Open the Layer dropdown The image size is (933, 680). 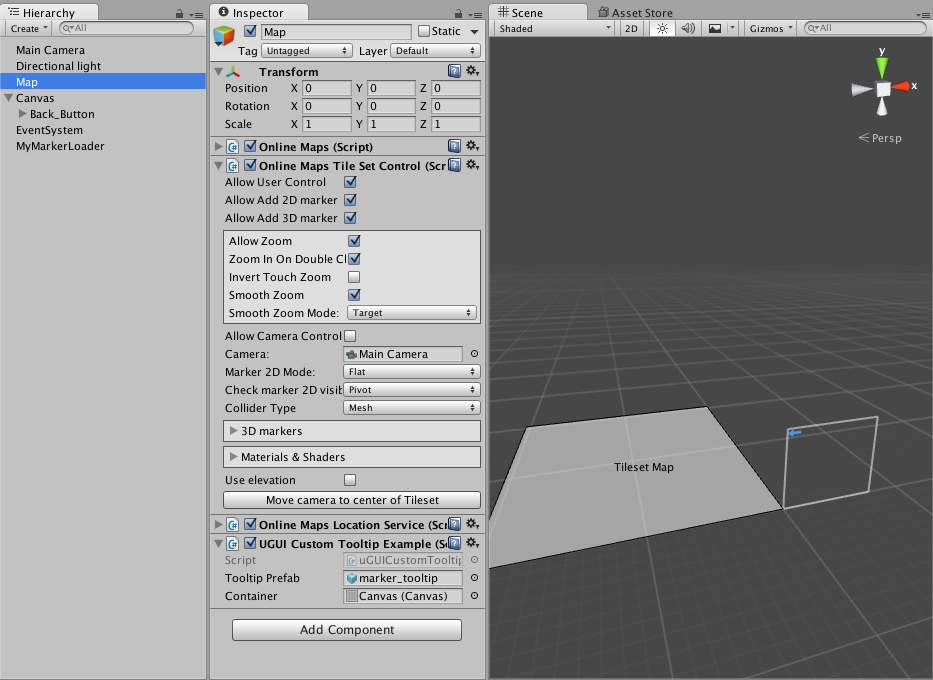pyautogui.click(x=436, y=51)
